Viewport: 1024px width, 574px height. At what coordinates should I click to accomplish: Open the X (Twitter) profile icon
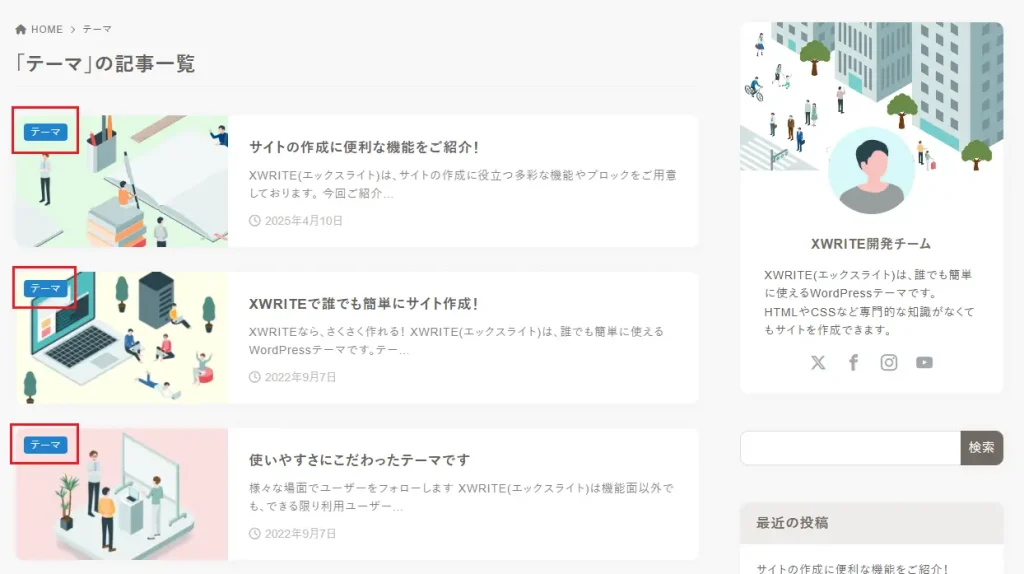(x=818, y=362)
